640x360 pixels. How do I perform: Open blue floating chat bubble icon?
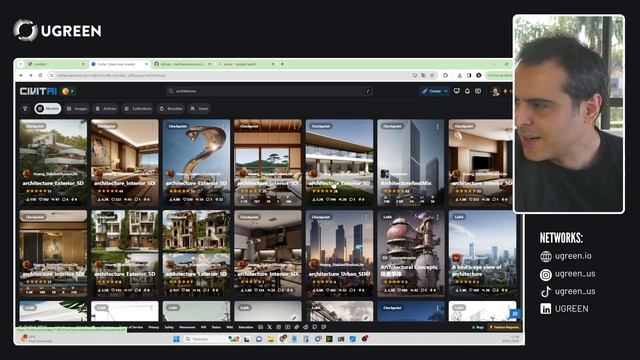coord(515,313)
